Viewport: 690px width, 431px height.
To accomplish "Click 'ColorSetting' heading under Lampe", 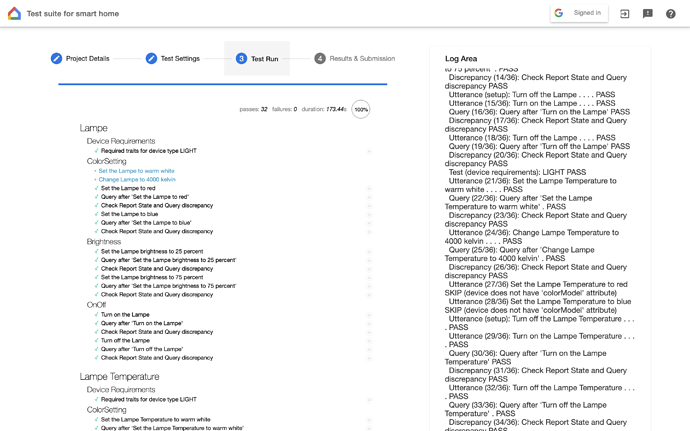I will [106, 161].
